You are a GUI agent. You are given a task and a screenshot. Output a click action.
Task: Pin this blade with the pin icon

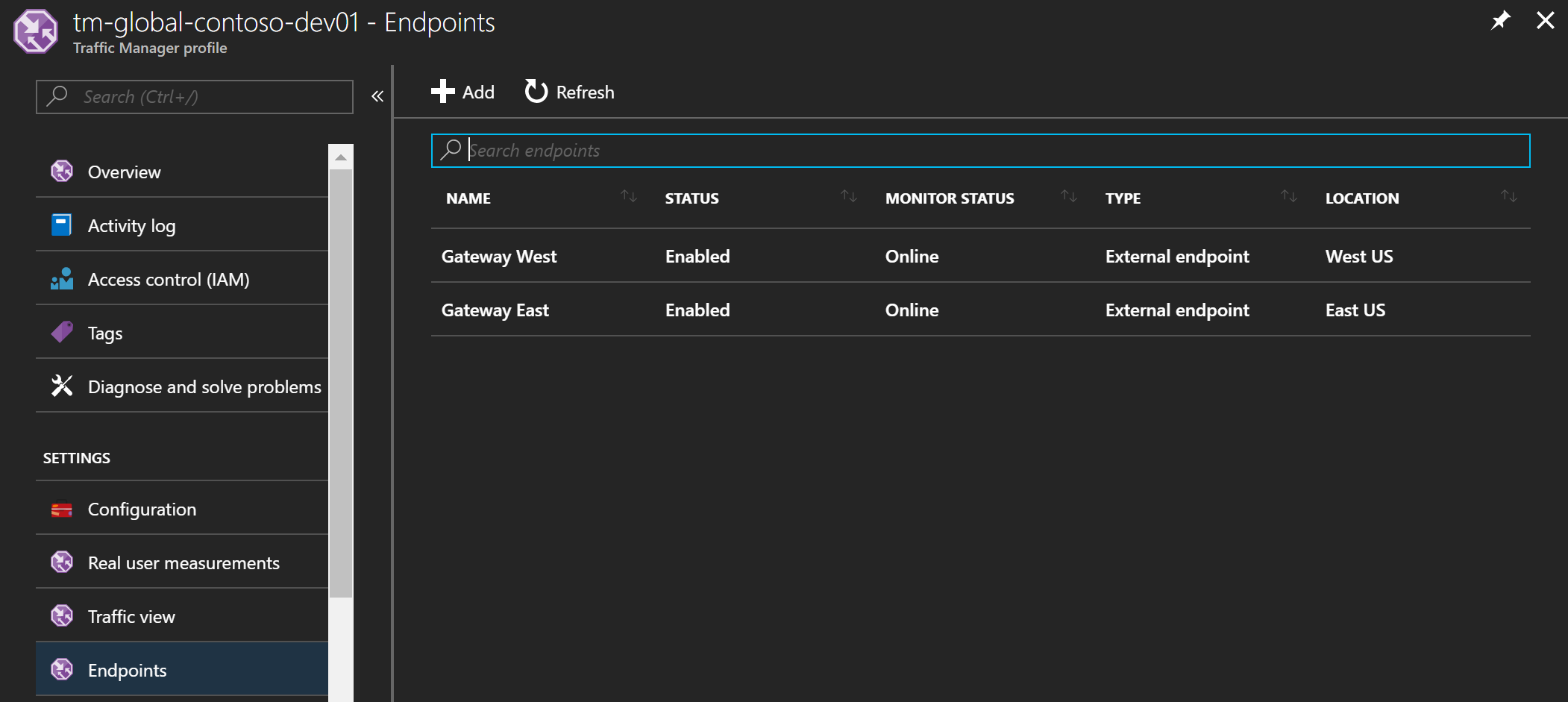click(x=1500, y=20)
